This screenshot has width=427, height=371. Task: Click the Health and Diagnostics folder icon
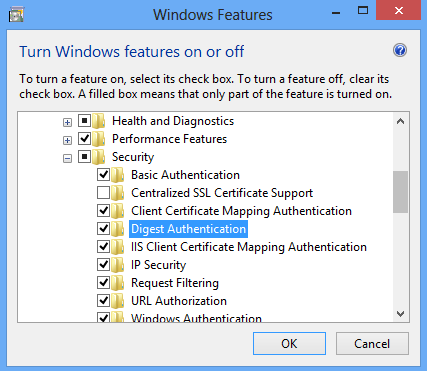(x=98, y=121)
